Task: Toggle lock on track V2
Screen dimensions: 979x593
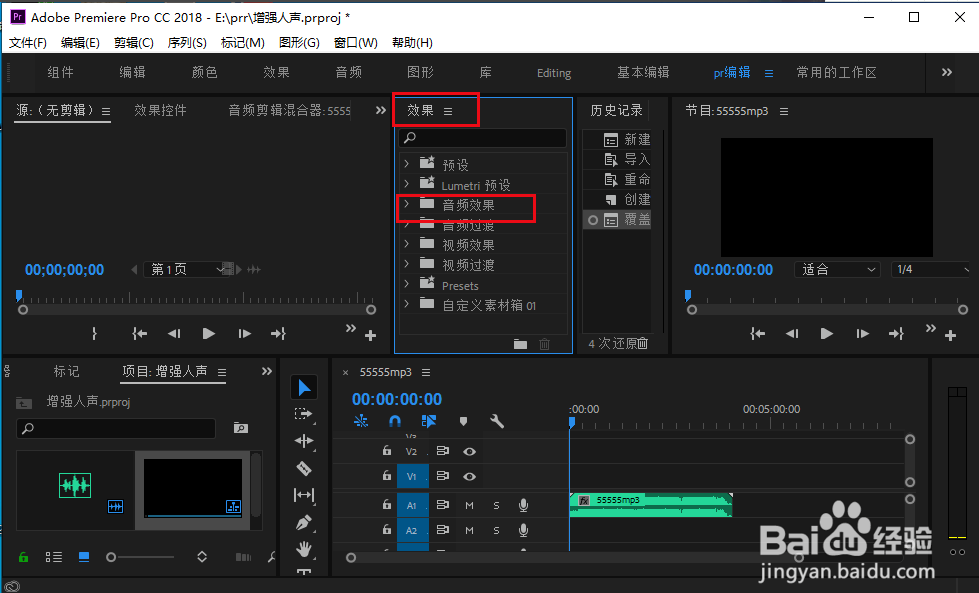Action: coord(386,451)
